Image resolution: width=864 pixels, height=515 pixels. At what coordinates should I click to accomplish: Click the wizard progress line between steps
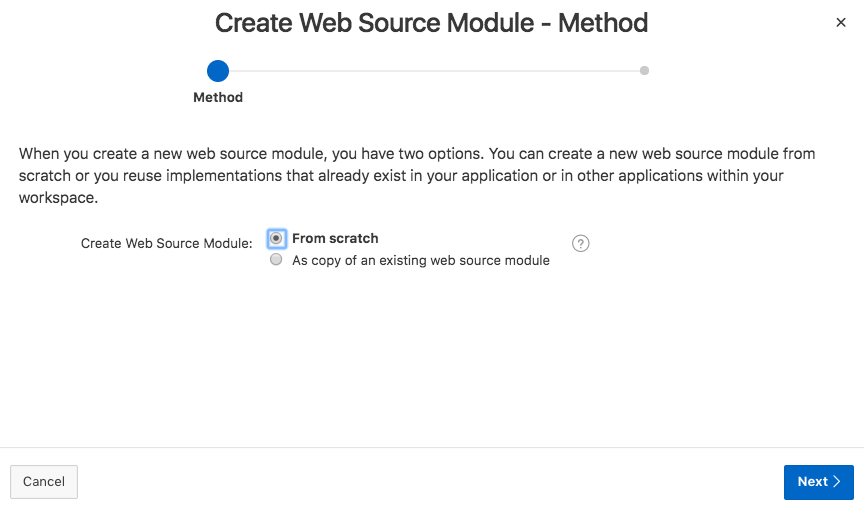pos(430,71)
